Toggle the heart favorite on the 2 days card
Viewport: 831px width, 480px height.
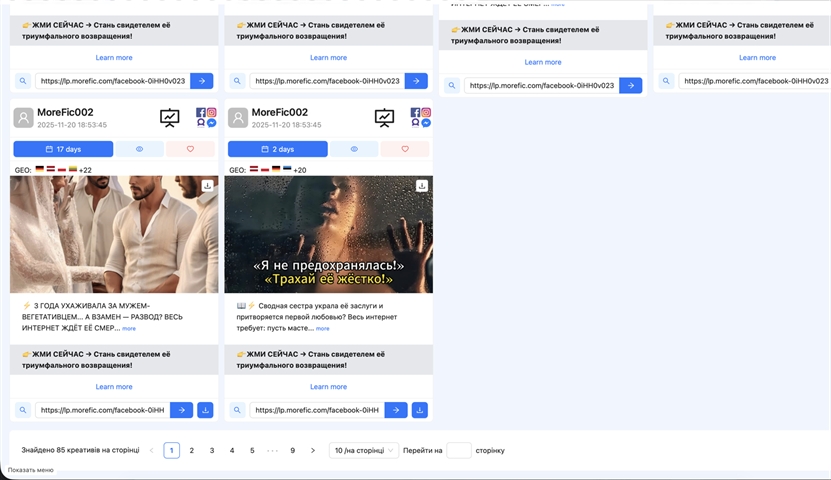pyautogui.click(x=405, y=149)
